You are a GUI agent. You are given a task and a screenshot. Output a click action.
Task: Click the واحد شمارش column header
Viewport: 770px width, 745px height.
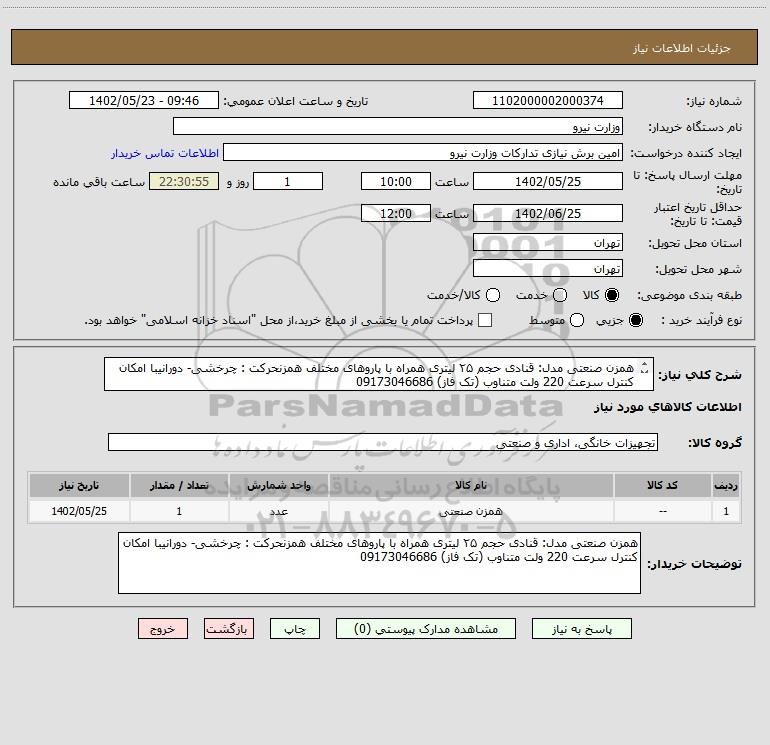[278, 485]
